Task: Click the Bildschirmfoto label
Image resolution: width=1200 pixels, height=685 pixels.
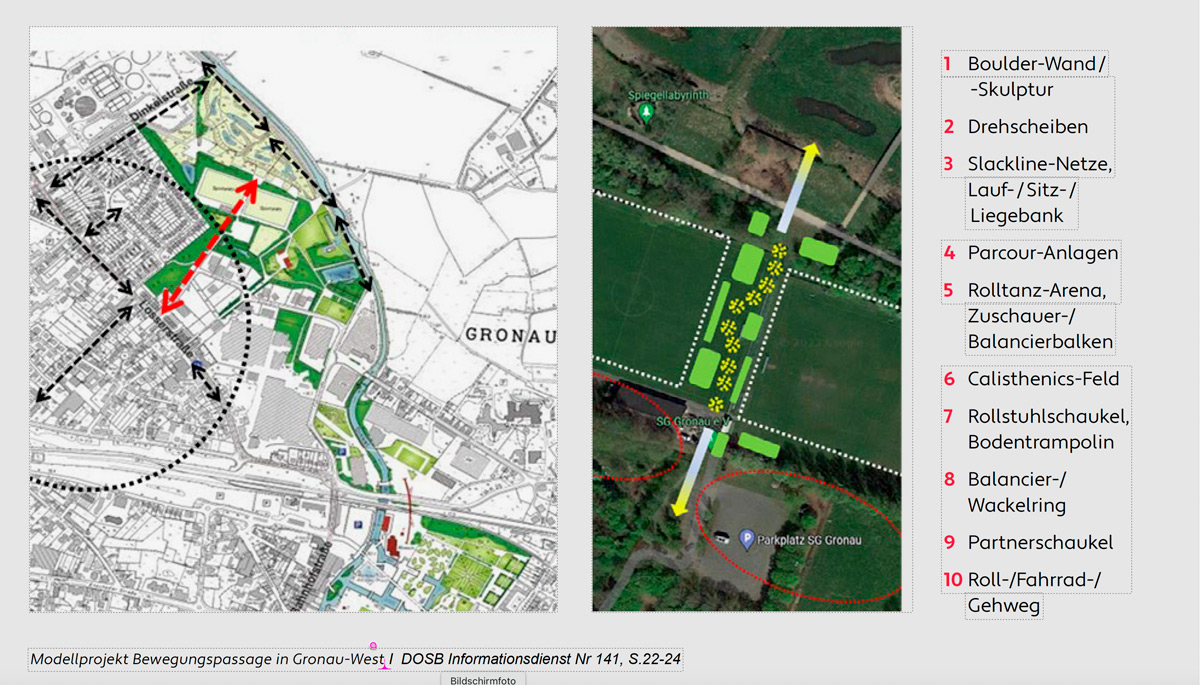Action: (483, 679)
